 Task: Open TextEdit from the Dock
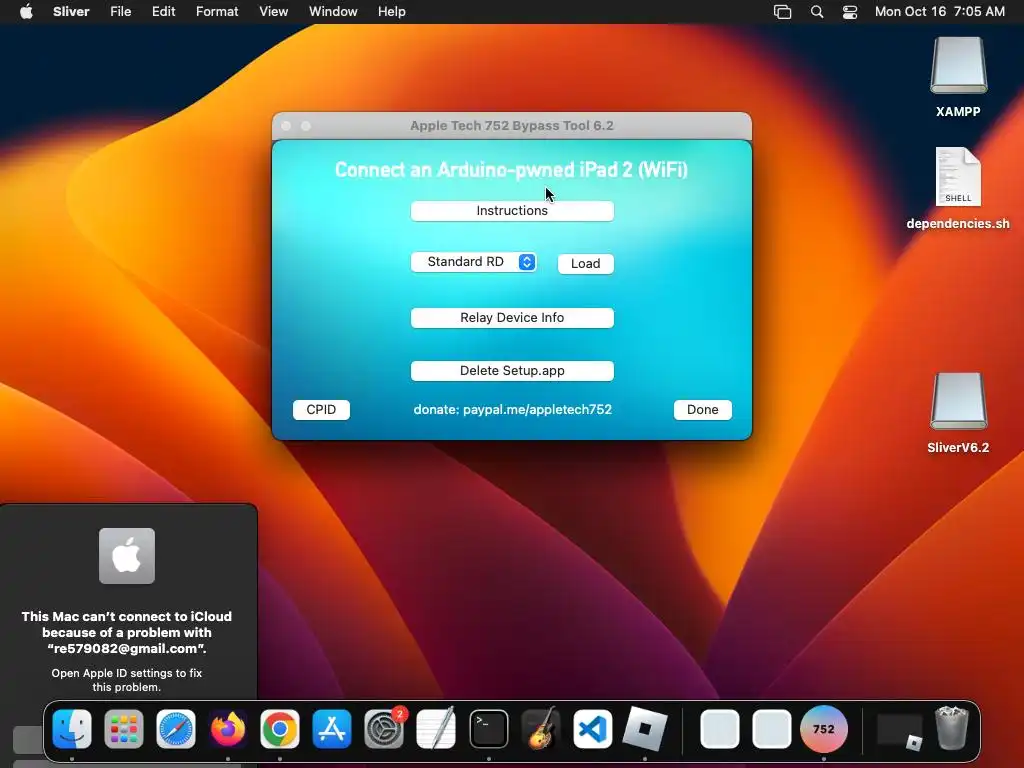[x=436, y=729]
